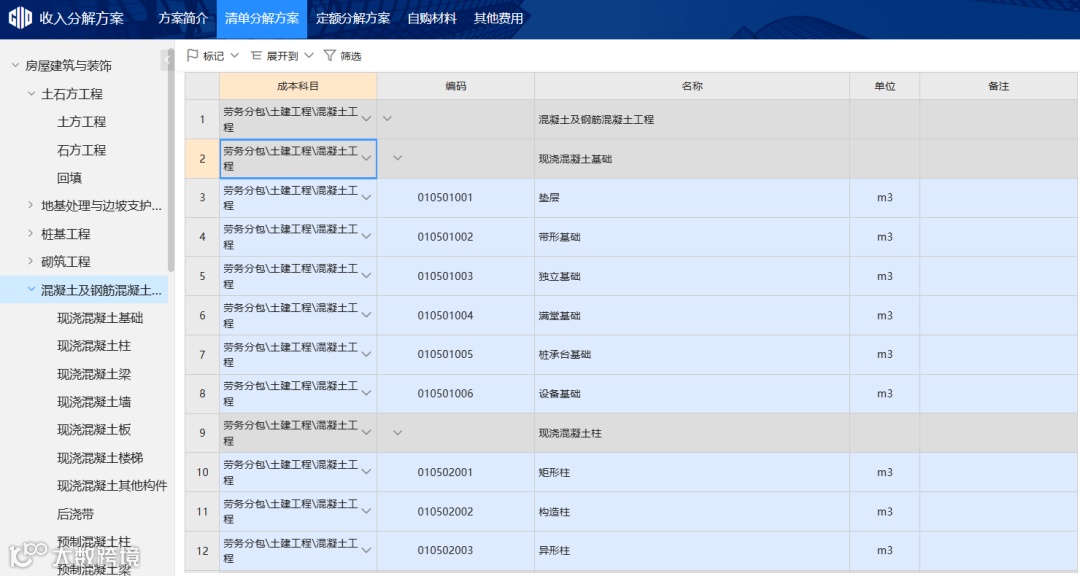The image size is (1080, 576).
Task: Open 成本科目 dropdown in row 1
Action: click(366, 119)
